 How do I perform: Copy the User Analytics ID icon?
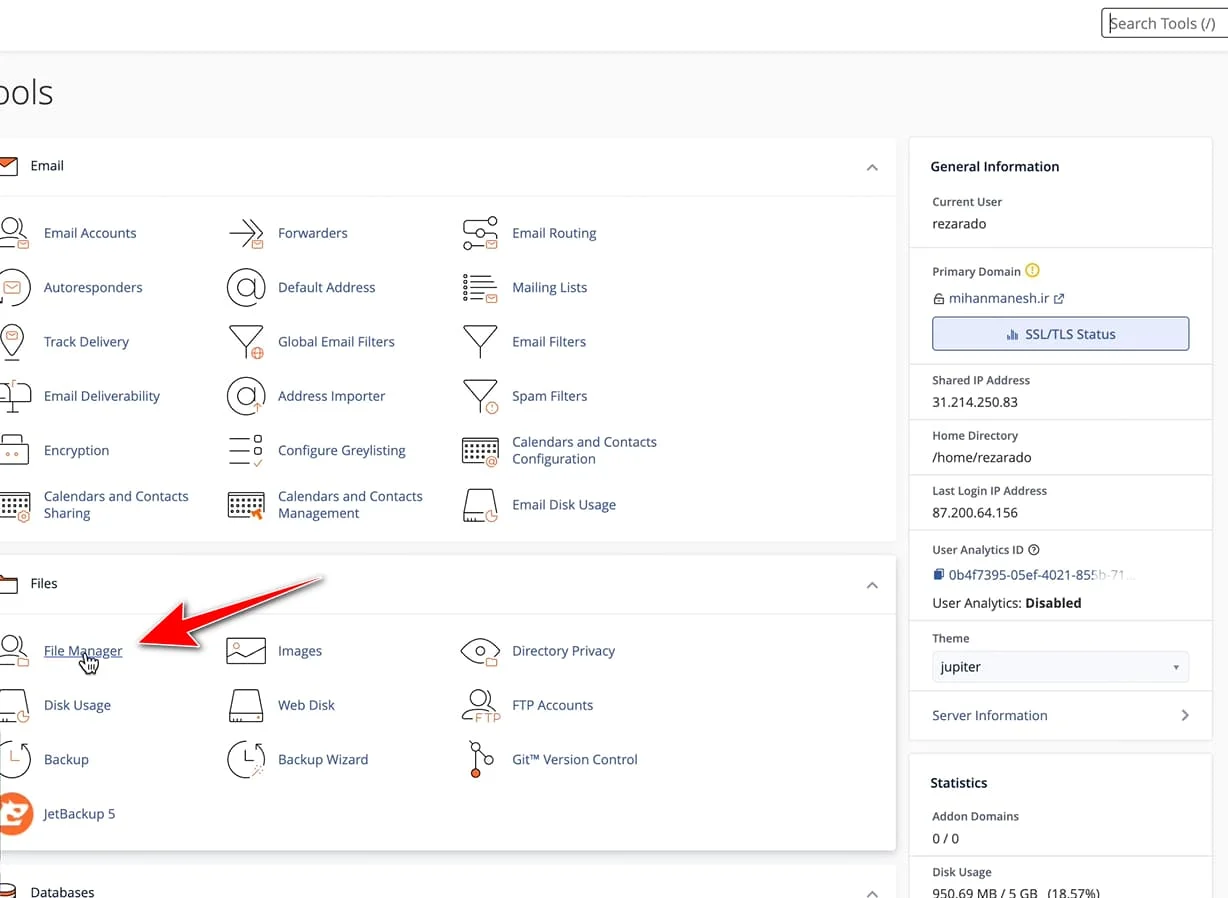938,575
